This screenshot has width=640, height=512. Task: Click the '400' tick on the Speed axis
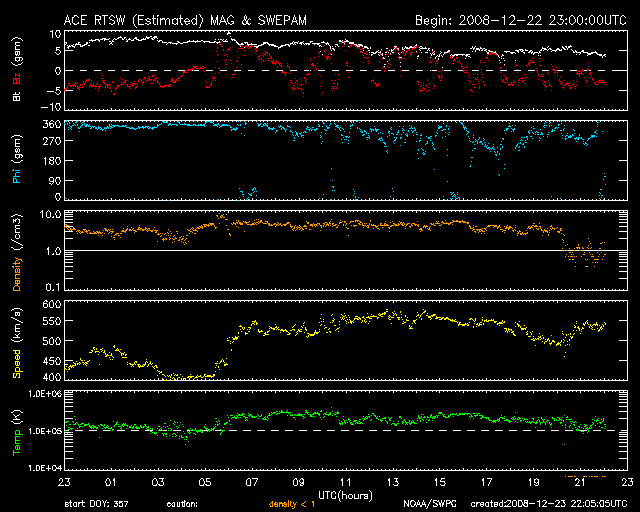coord(52,376)
